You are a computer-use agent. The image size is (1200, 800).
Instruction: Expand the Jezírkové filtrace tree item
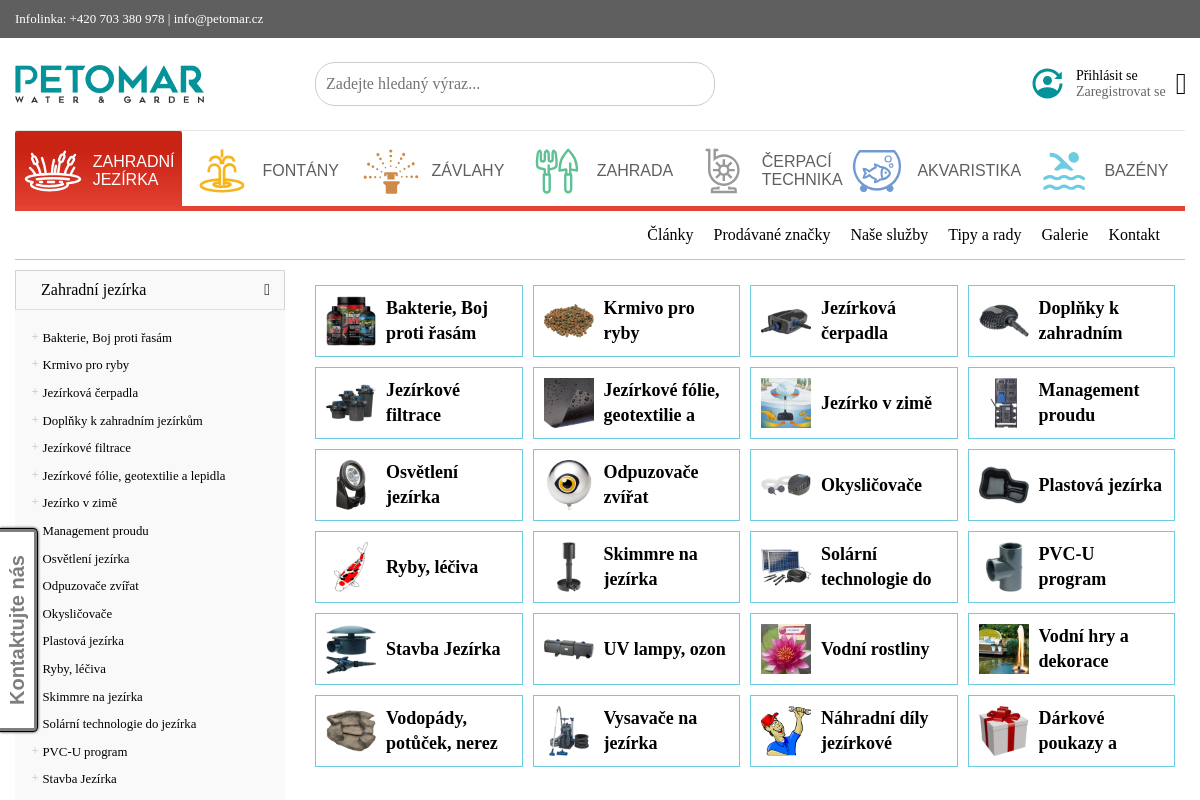[x=35, y=447]
